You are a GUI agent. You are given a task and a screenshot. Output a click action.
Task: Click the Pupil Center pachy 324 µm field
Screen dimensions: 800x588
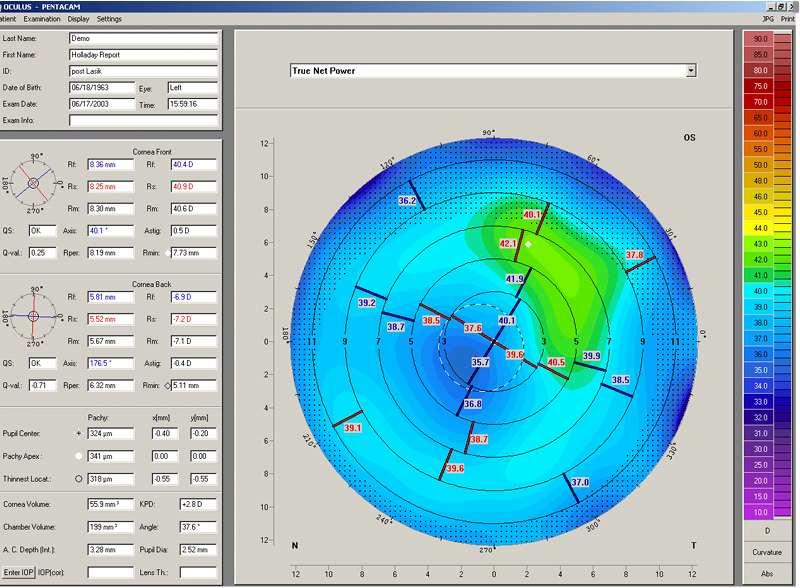tap(110, 433)
